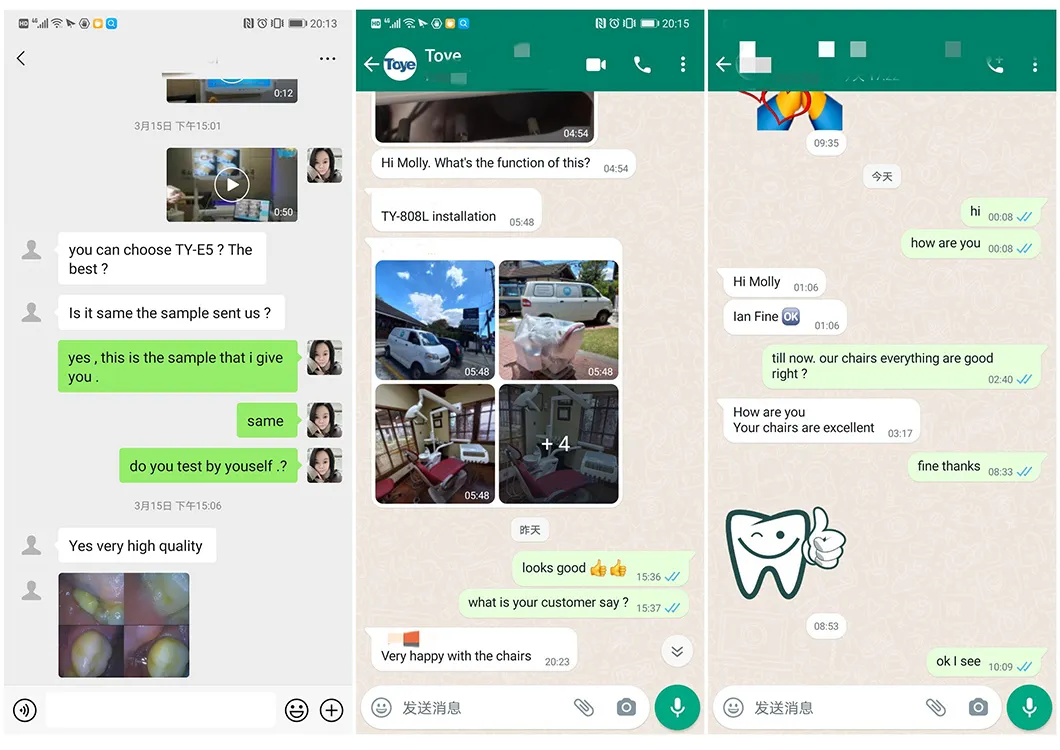Viewport: 1060px width, 750px height.
Task: Open the dental teeth photo thumbnail
Action: pos(124,625)
